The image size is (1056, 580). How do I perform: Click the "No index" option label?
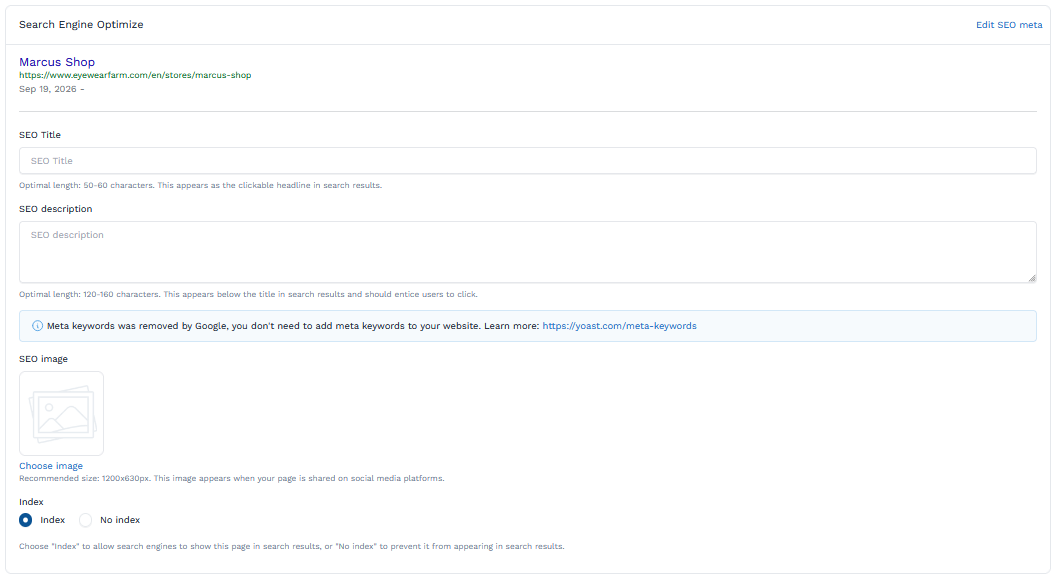coord(120,520)
